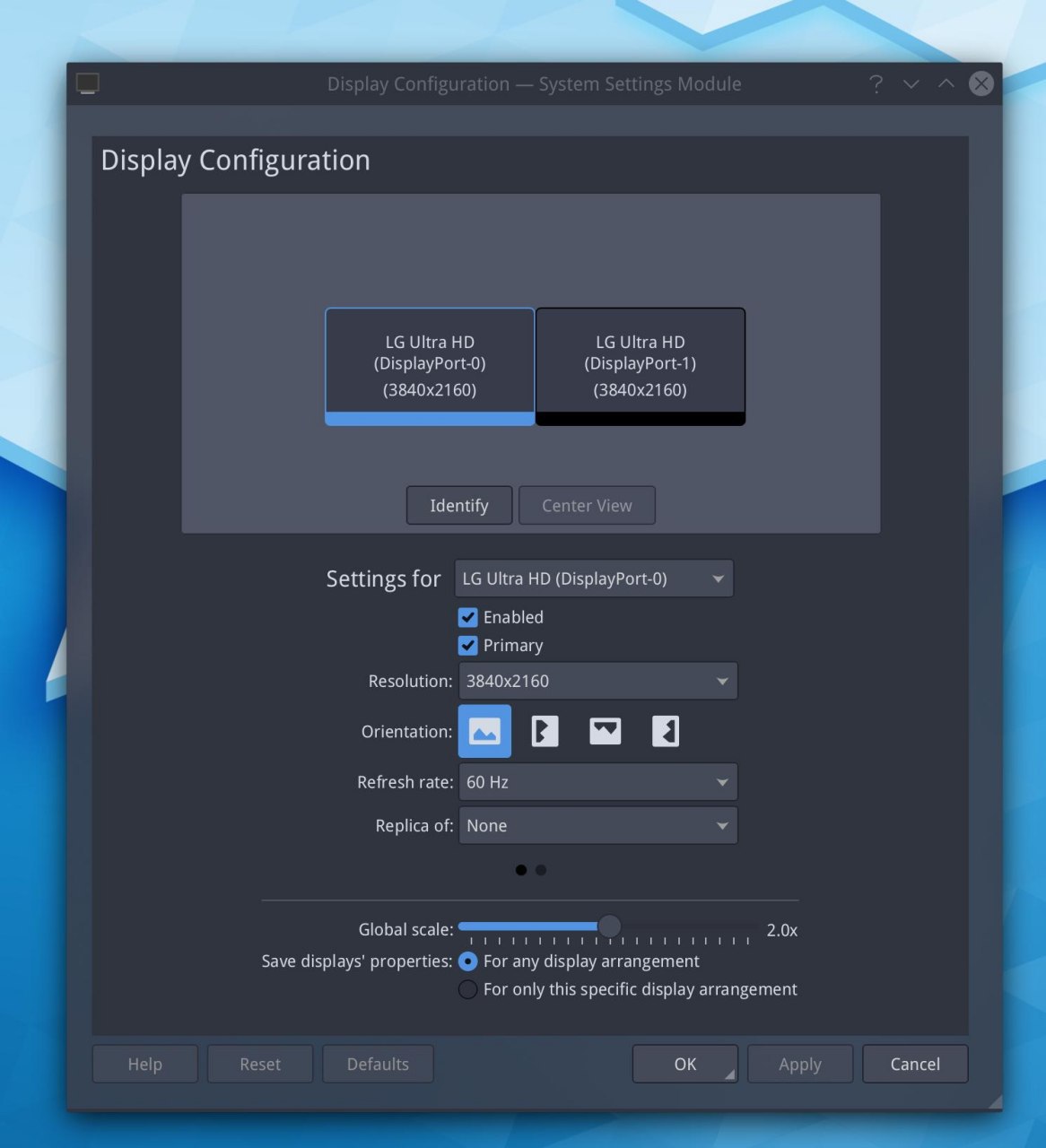The image size is (1046, 1148).
Task: Open the Refresh rate dropdown
Action: pyautogui.click(x=597, y=782)
